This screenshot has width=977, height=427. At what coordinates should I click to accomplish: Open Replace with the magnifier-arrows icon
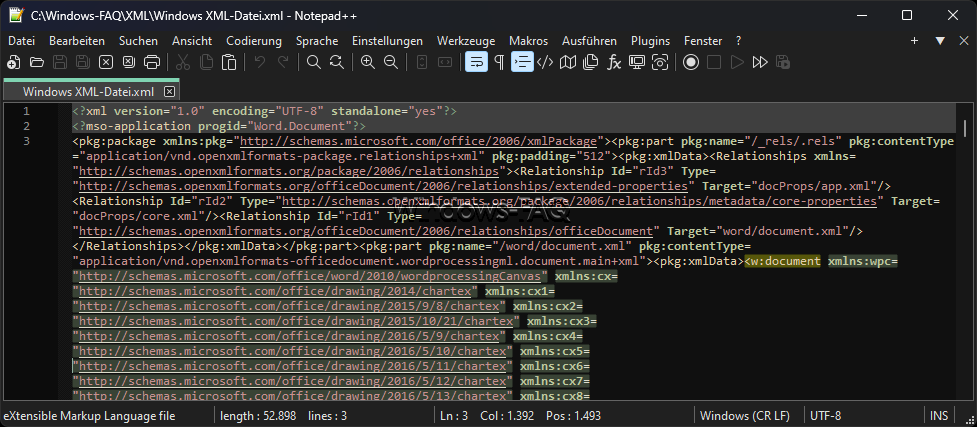pyautogui.click(x=336, y=62)
